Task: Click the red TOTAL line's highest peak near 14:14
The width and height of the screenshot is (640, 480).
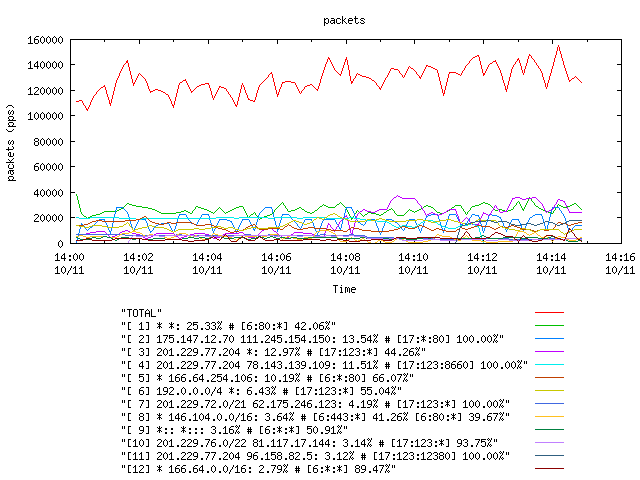Action: click(558, 46)
